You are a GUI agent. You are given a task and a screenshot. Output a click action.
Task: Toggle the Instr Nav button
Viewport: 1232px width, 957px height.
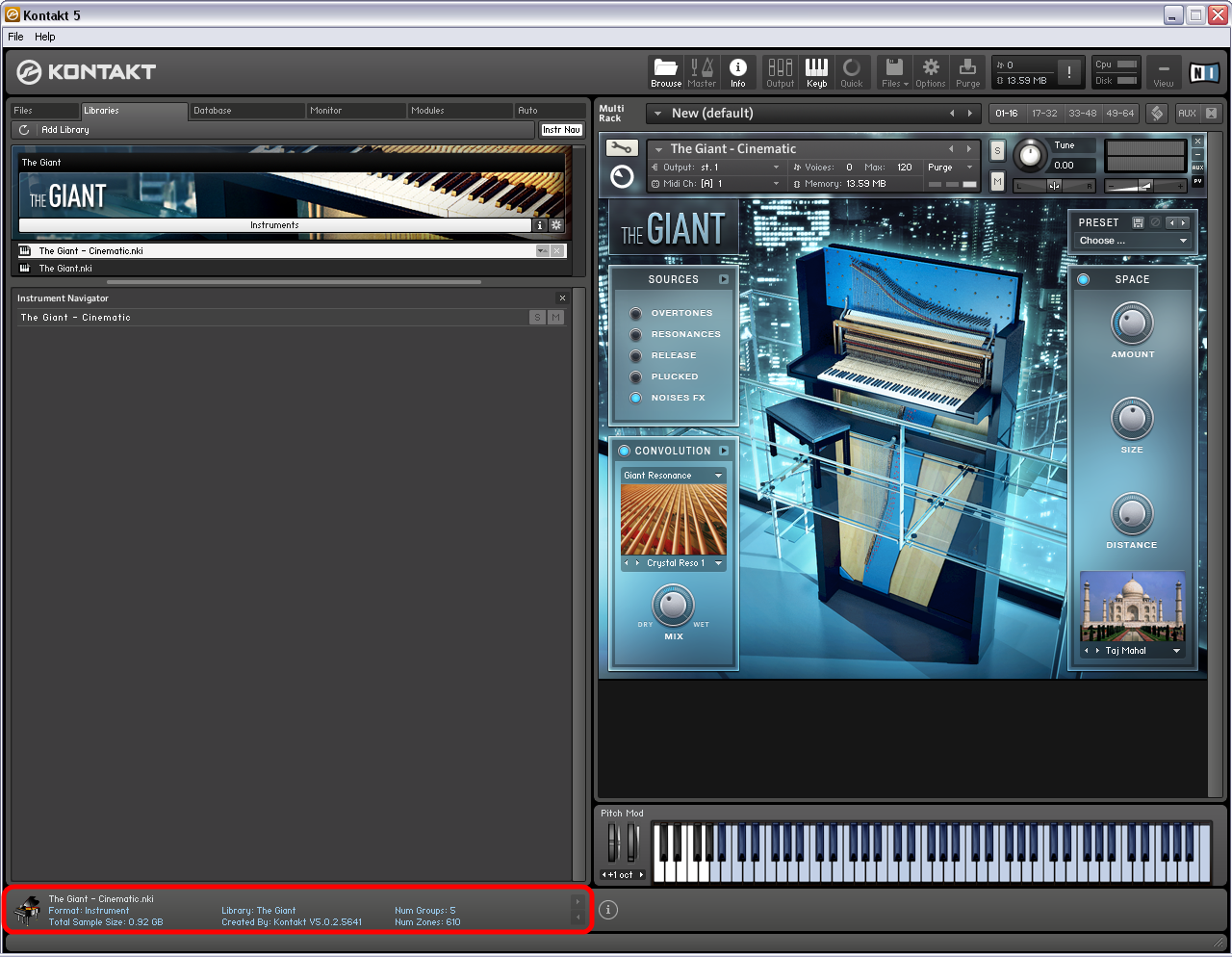(561, 130)
